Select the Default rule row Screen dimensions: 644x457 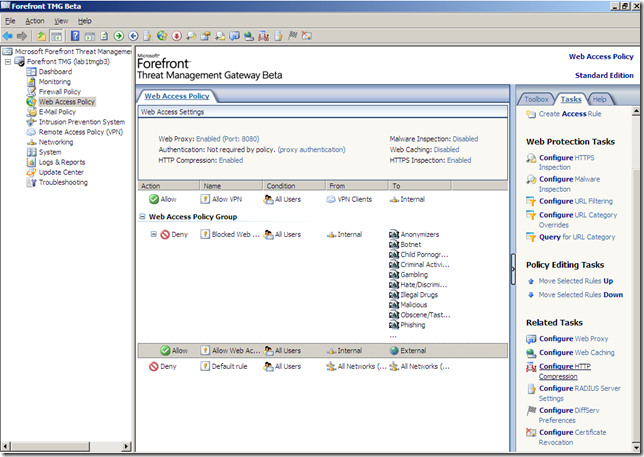(x=322, y=366)
